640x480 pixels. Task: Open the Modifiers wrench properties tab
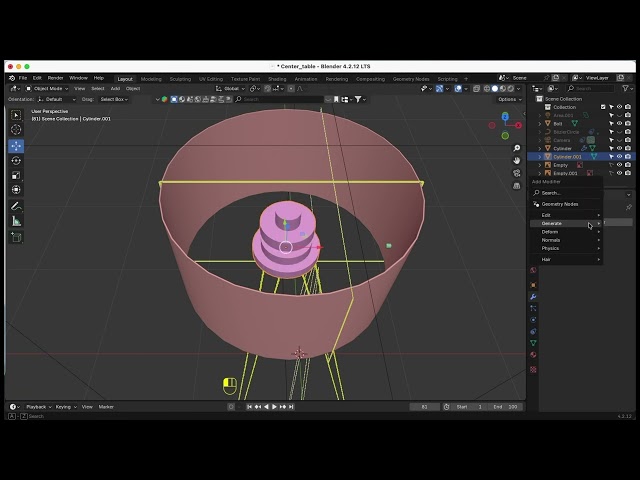click(x=533, y=297)
